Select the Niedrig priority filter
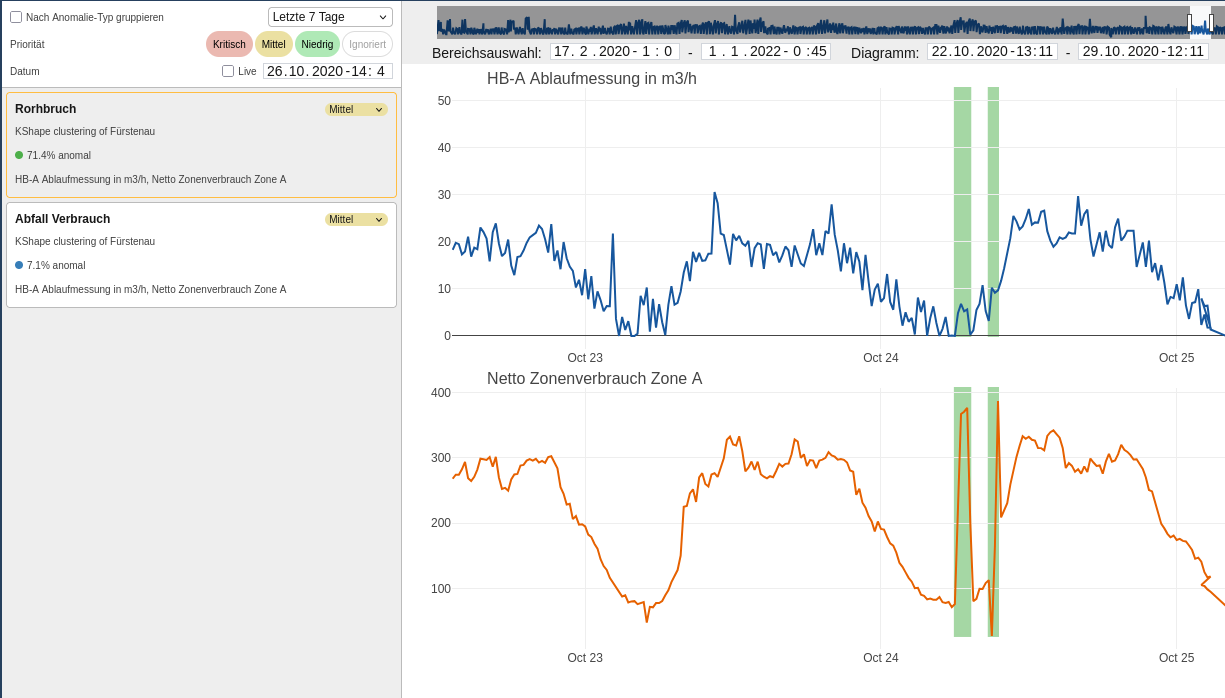Image resolution: width=1225 pixels, height=698 pixels. (317, 44)
